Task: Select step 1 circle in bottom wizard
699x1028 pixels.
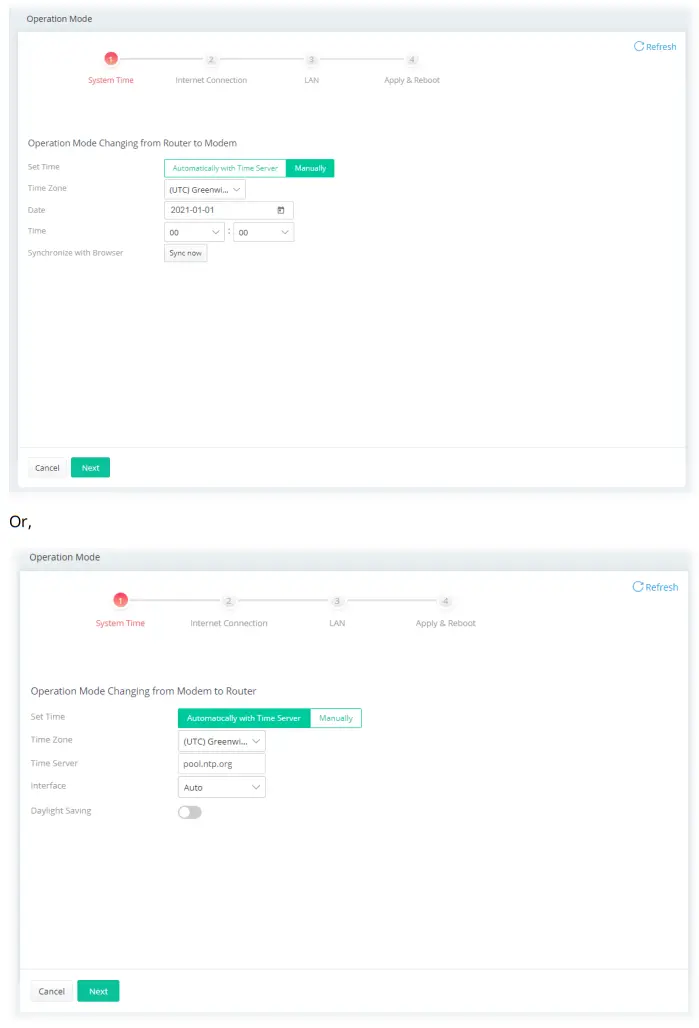Action: tap(120, 601)
